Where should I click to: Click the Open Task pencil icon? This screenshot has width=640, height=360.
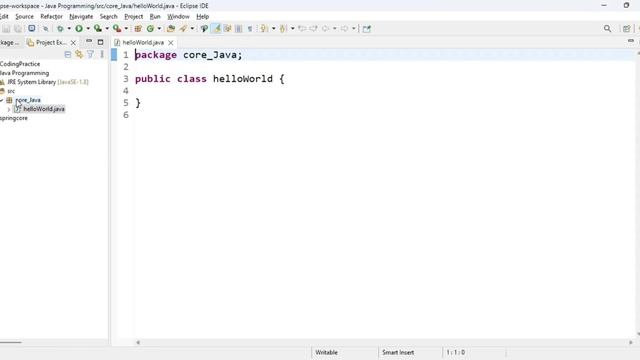click(183, 29)
